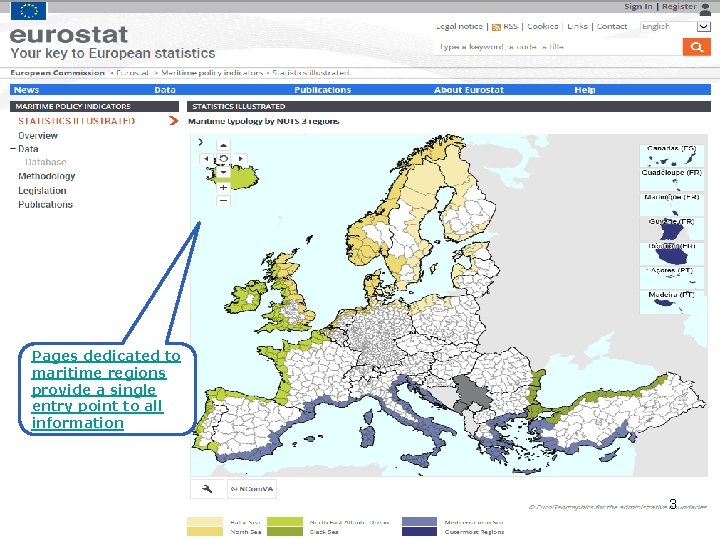Click the Eurostat breadcrumb

pyautogui.click(x=132, y=73)
